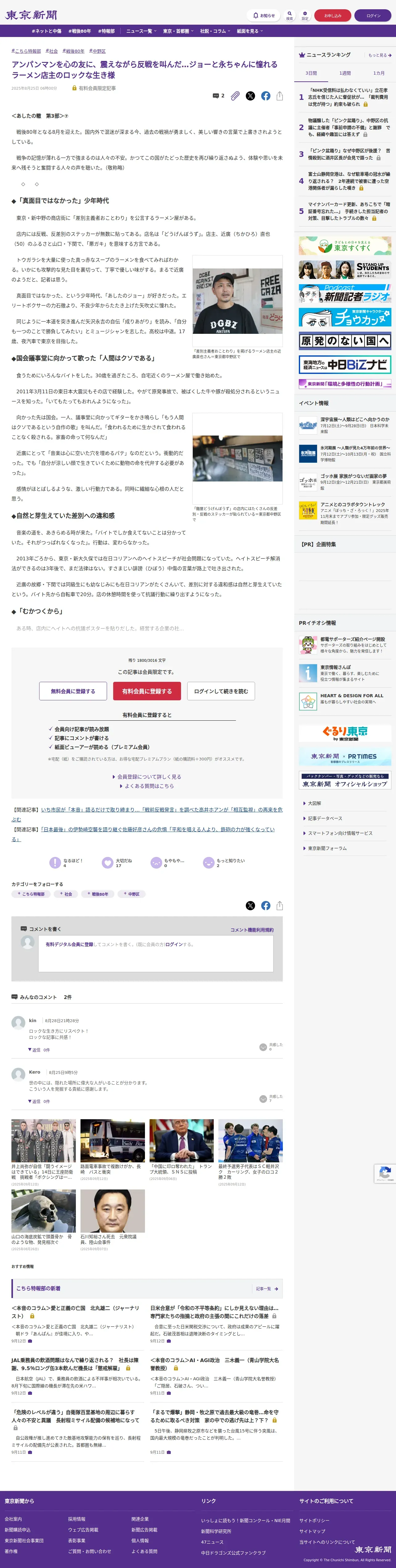
Task: Click share icon below the article reactions
Action: tap(280, 905)
